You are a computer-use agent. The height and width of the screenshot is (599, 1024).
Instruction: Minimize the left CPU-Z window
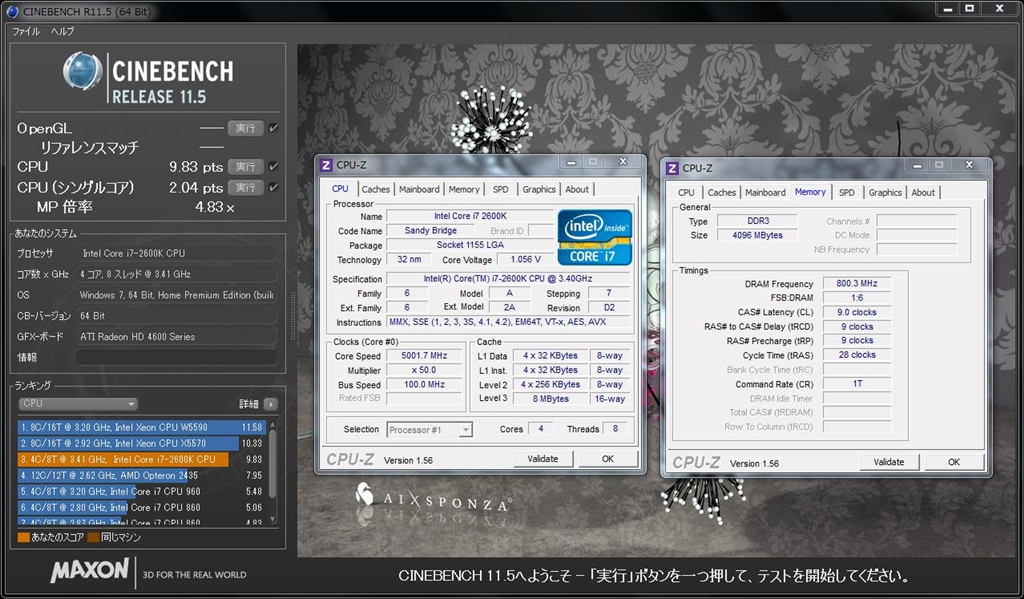click(x=571, y=162)
